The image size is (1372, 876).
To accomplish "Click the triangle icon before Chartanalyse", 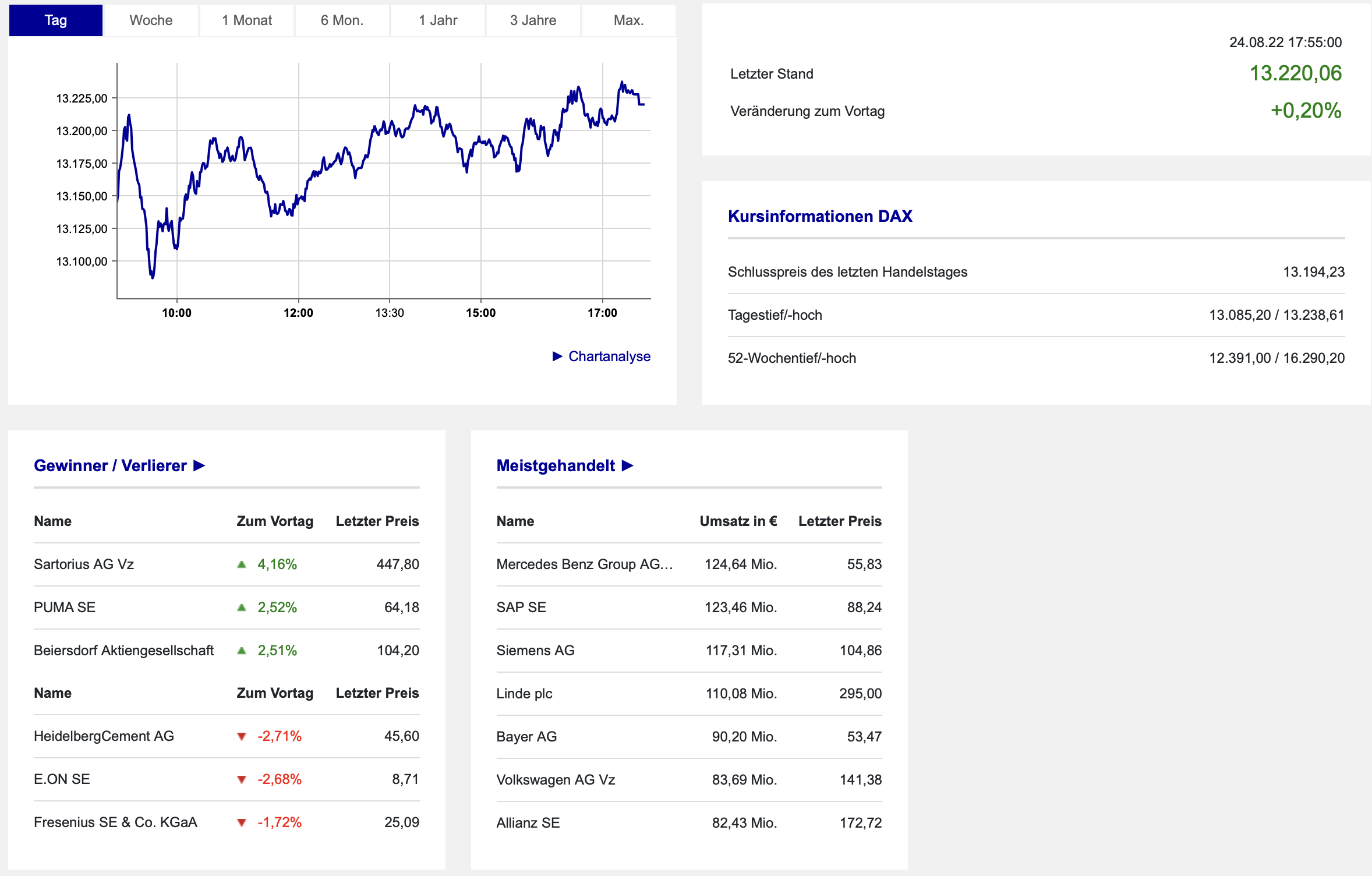I will point(557,356).
